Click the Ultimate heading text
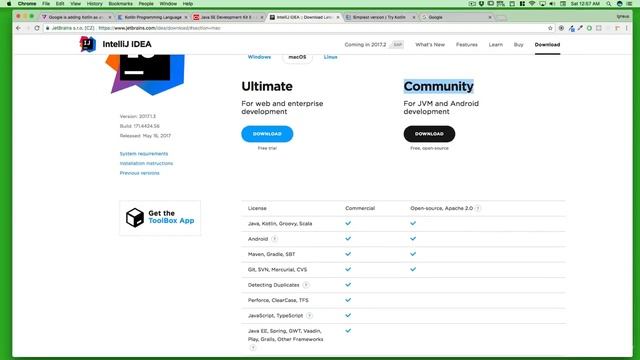This screenshot has width=640, height=360. [267, 87]
